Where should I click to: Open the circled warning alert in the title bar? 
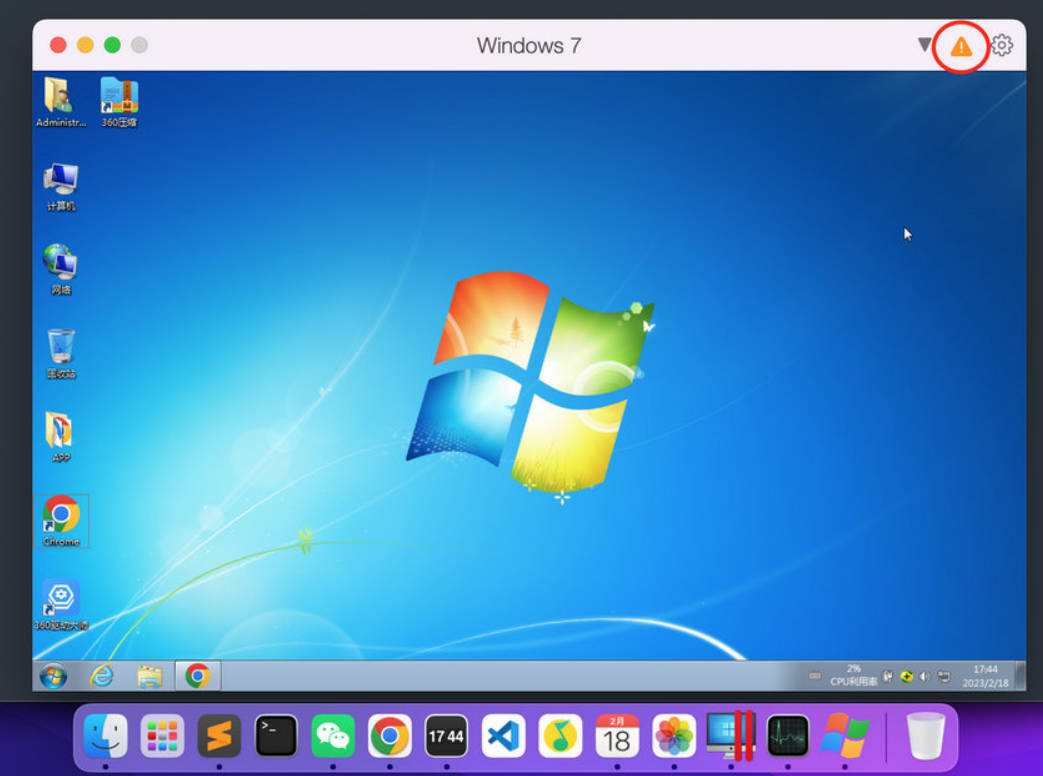[960, 45]
